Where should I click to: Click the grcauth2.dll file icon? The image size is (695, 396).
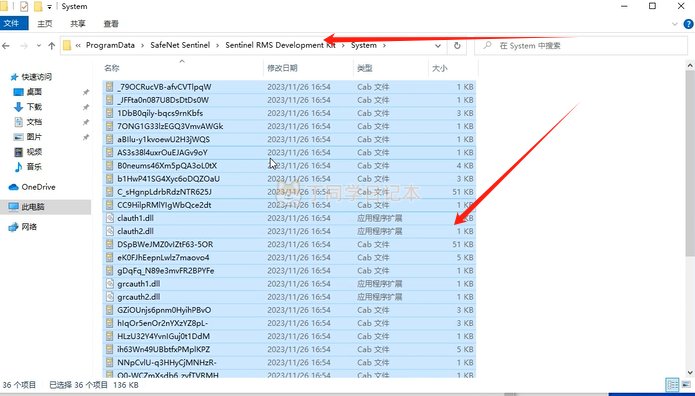(x=109, y=297)
